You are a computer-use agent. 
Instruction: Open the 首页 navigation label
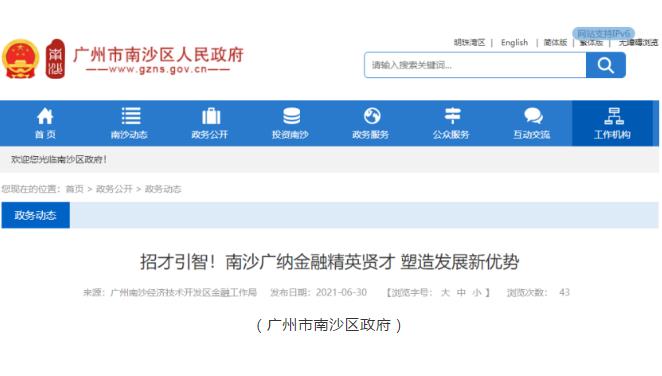(45, 135)
